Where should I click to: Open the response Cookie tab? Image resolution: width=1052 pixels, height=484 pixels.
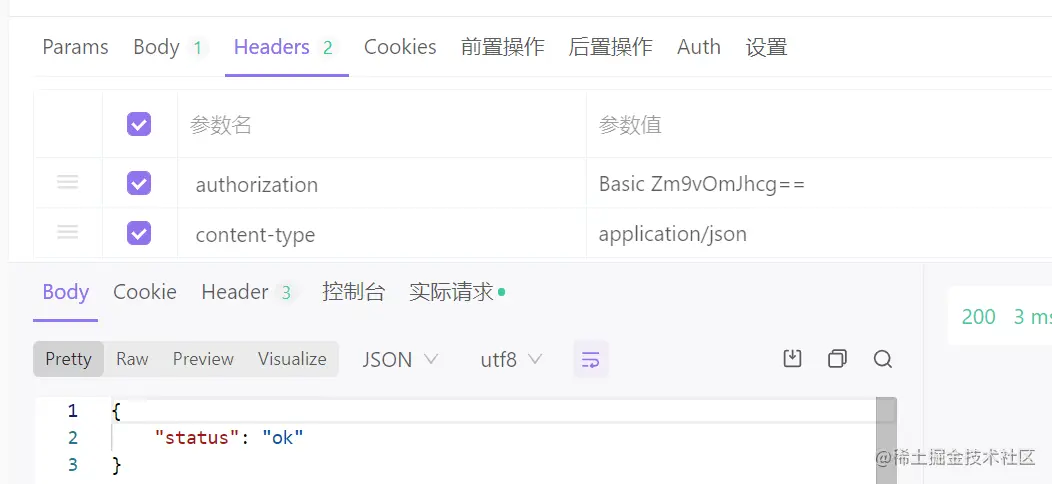coord(145,292)
